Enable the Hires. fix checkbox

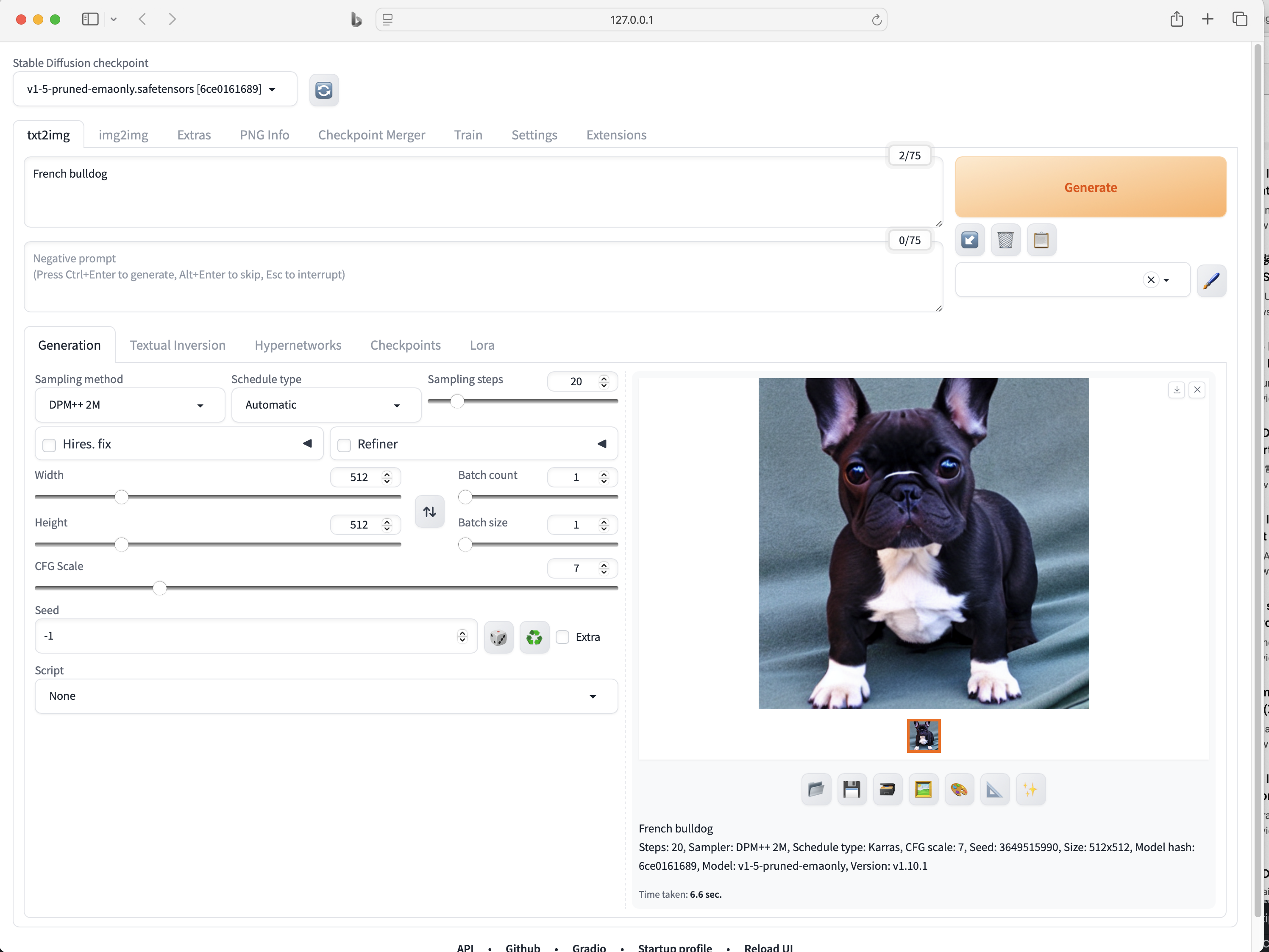[x=49, y=445]
